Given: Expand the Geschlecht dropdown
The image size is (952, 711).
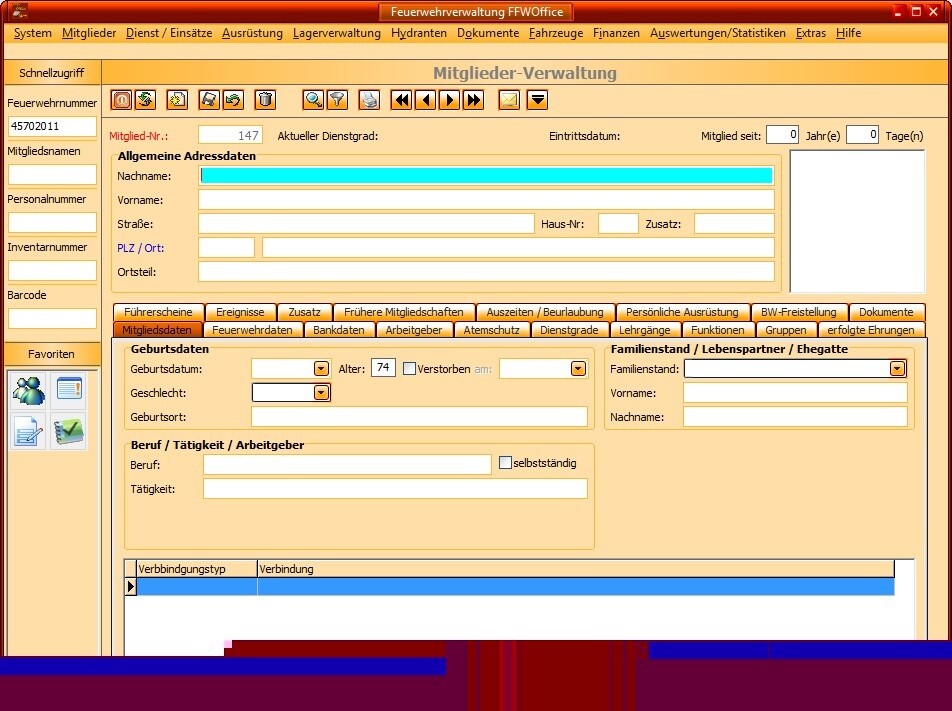Looking at the screenshot, I should [x=321, y=393].
